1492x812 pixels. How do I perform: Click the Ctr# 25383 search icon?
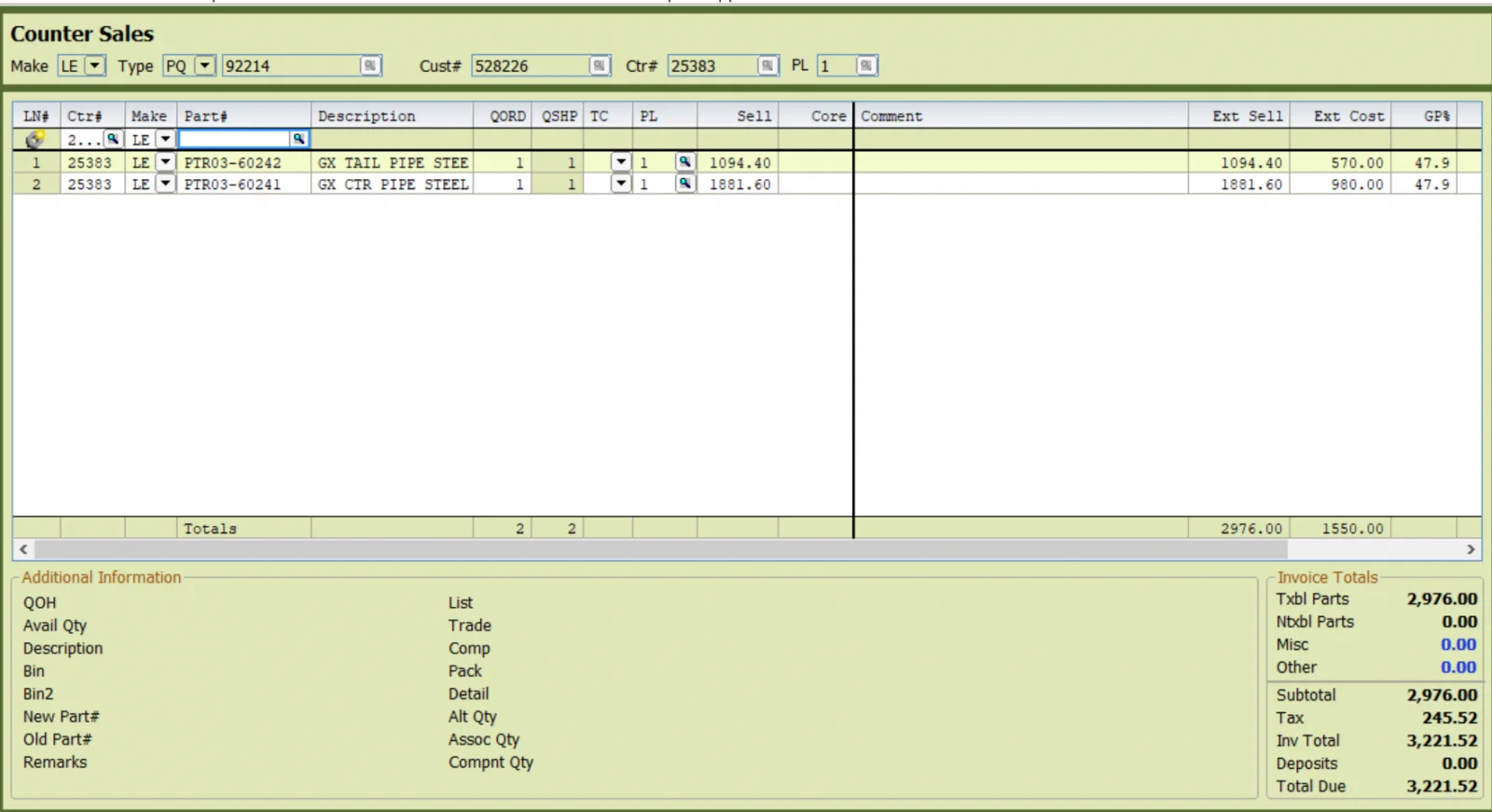click(x=767, y=65)
